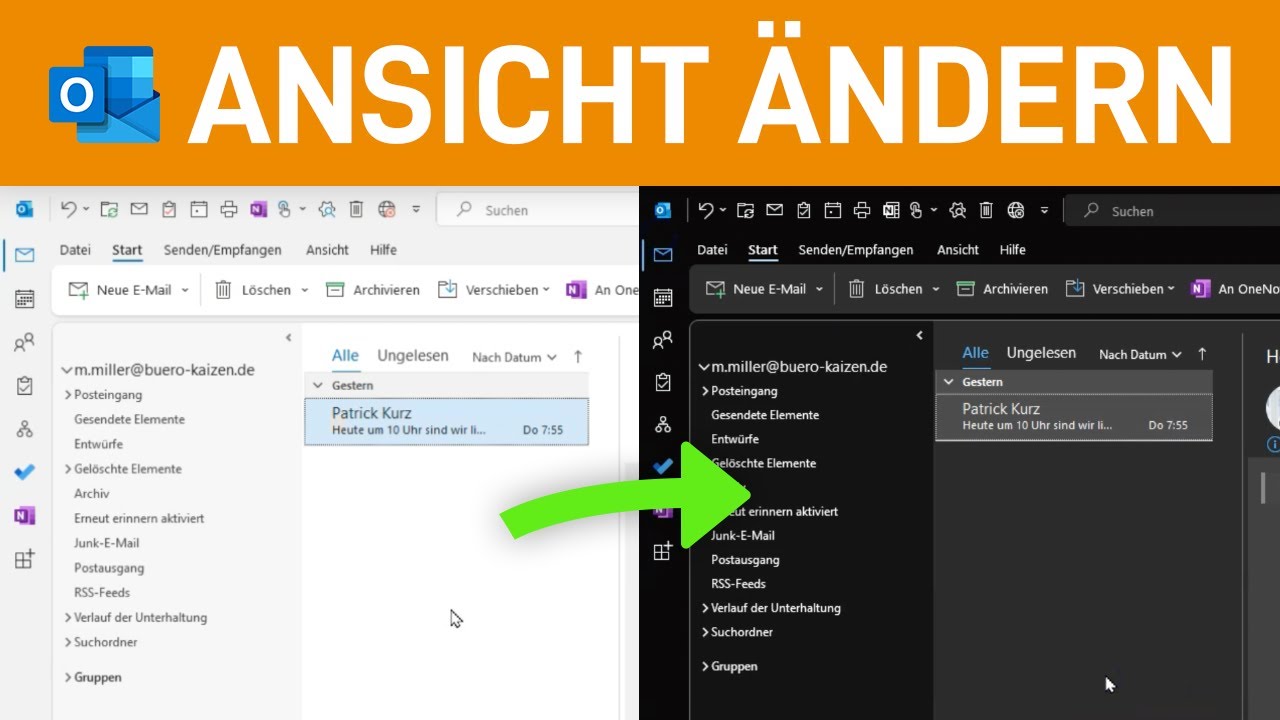Open Löschen dropdown arrow in light window

pos(303,290)
